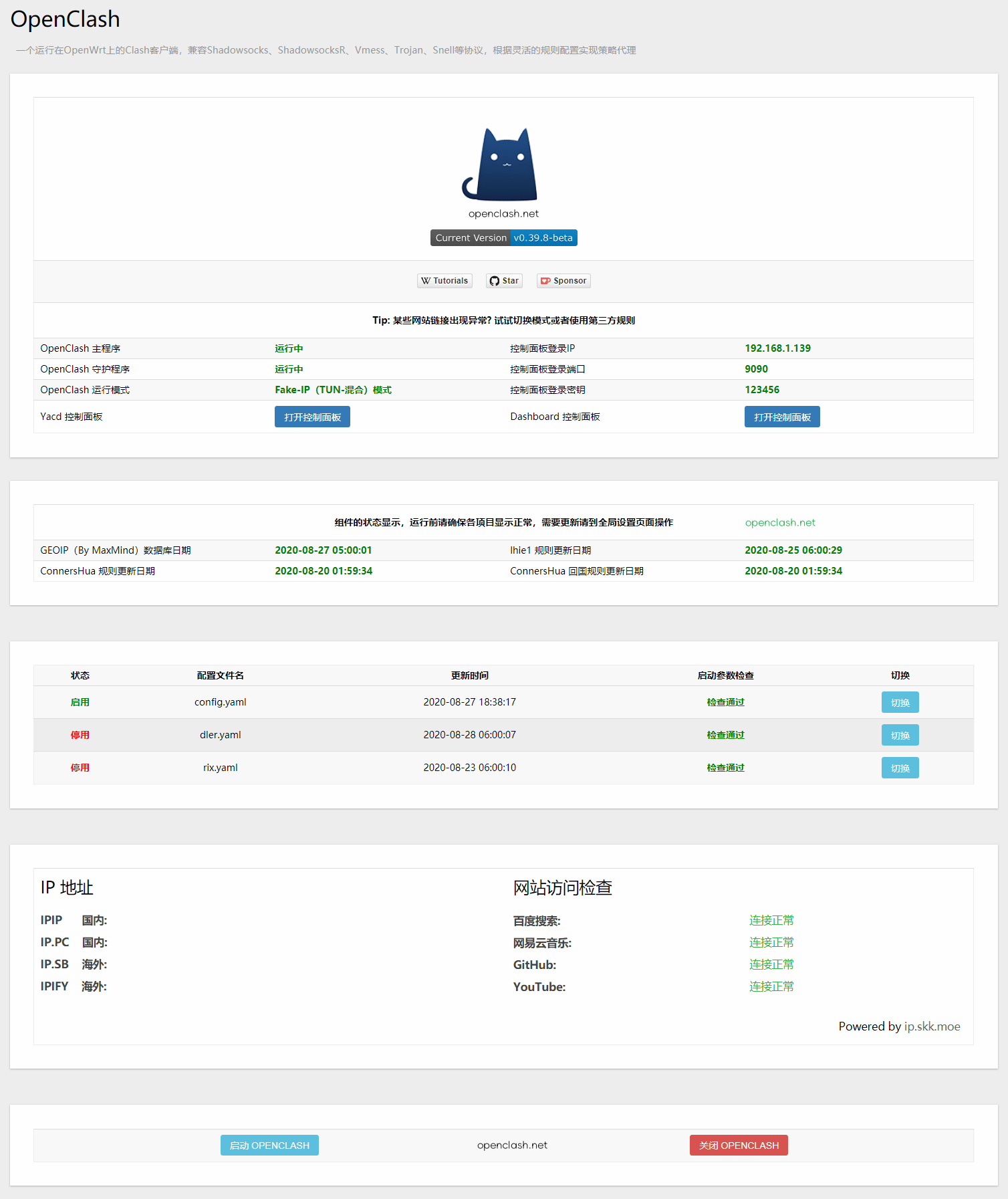This screenshot has width=1008, height=1199.
Task: Click the 启用 status of config.yaml
Action: click(80, 703)
